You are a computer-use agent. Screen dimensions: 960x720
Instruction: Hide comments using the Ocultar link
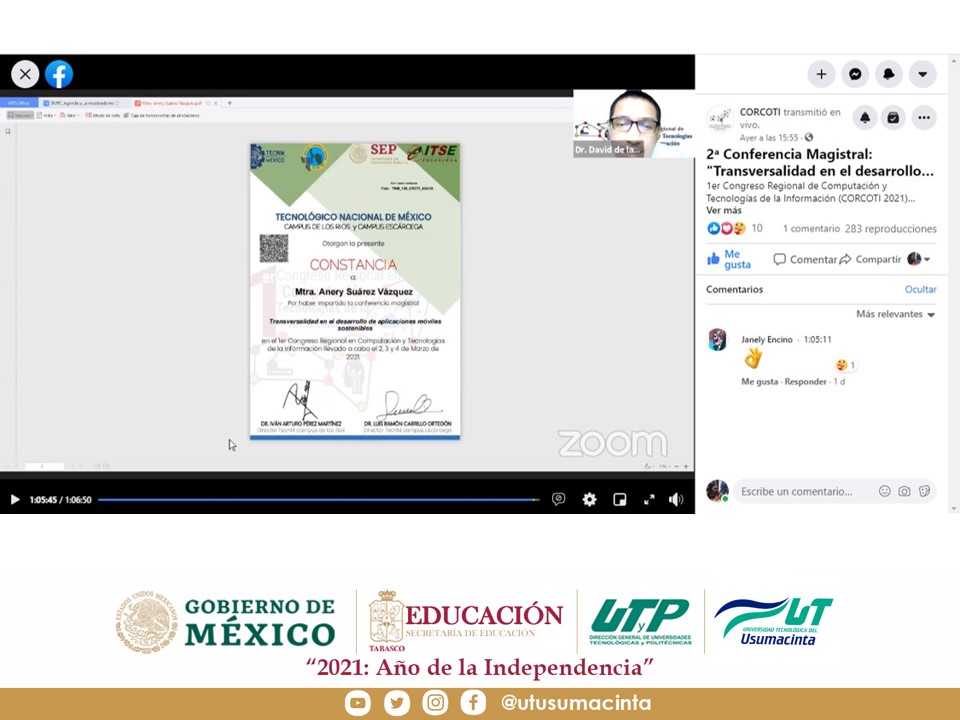click(920, 289)
